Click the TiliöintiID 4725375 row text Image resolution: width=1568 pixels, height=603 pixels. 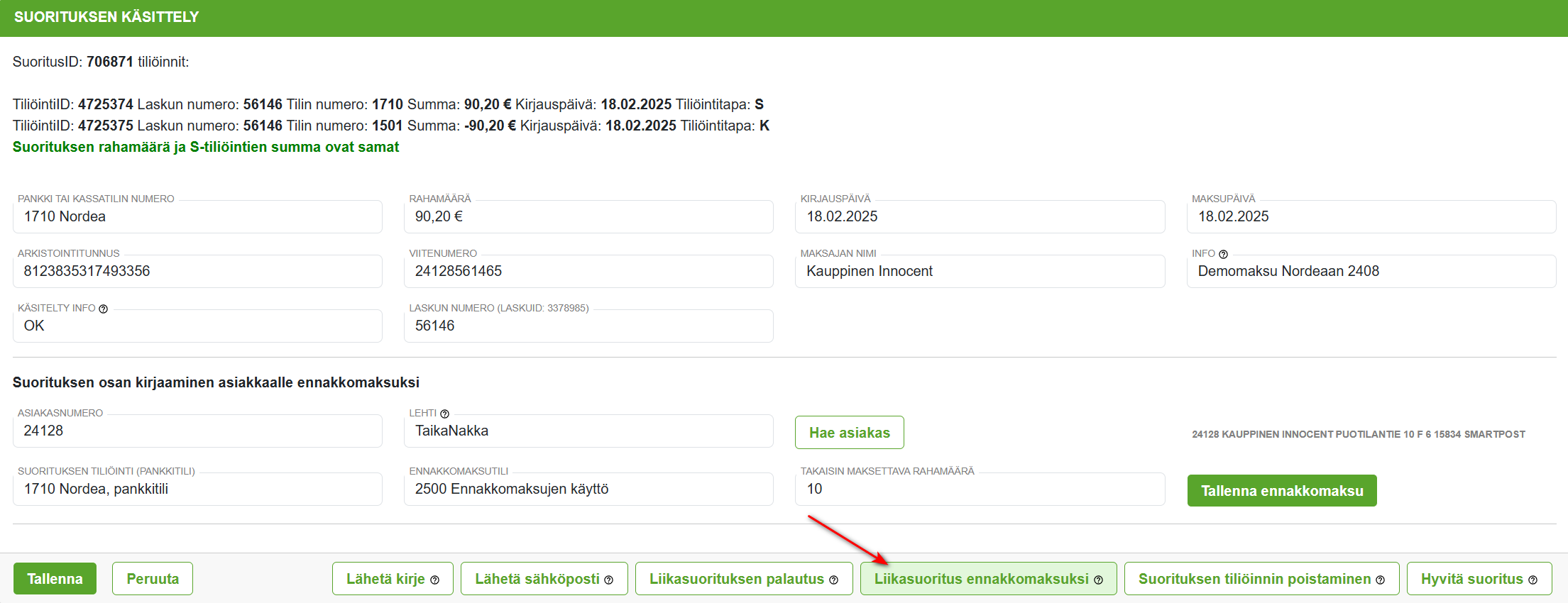click(x=391, y=126)
